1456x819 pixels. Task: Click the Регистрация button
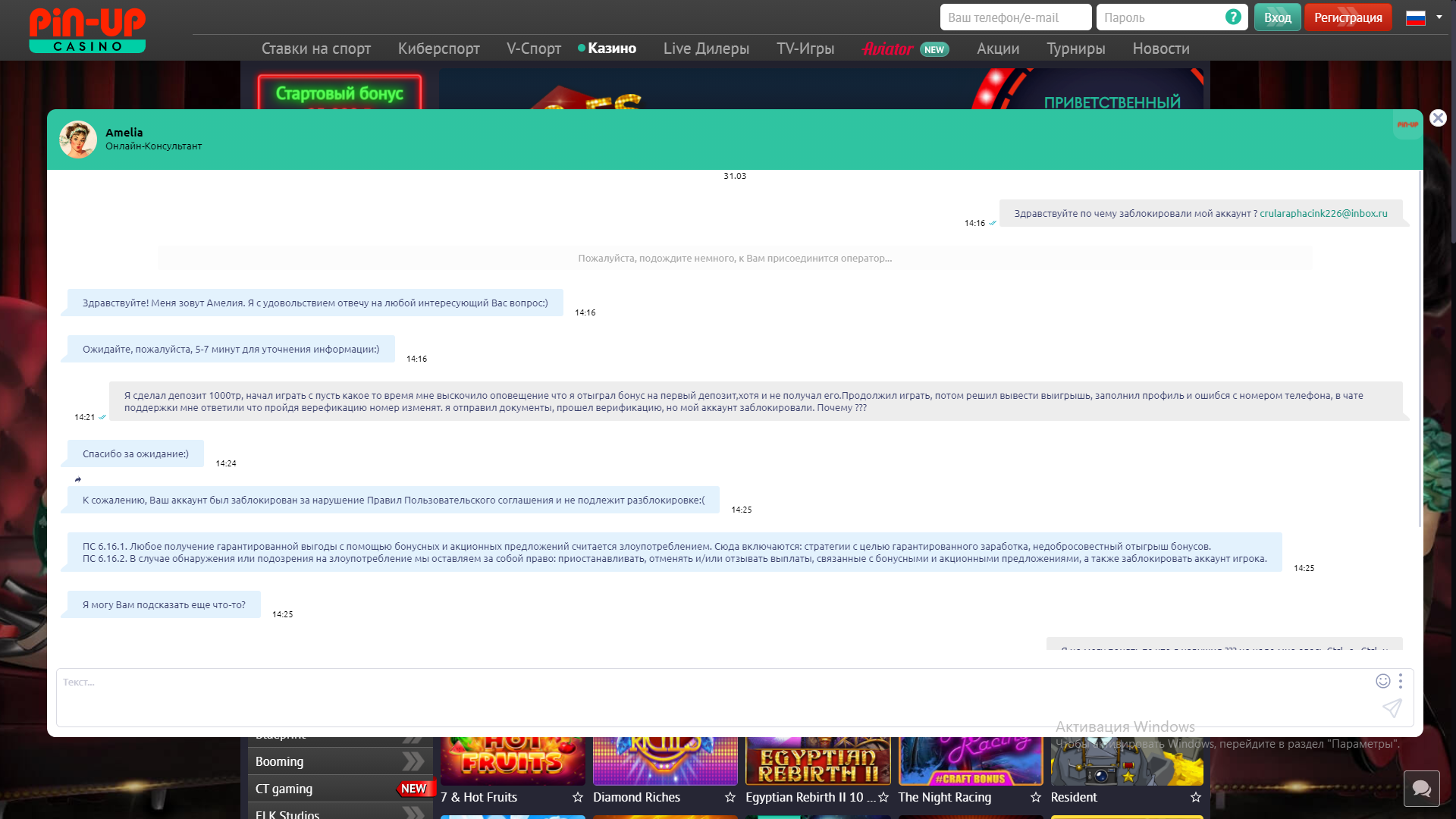(1348, 17)
